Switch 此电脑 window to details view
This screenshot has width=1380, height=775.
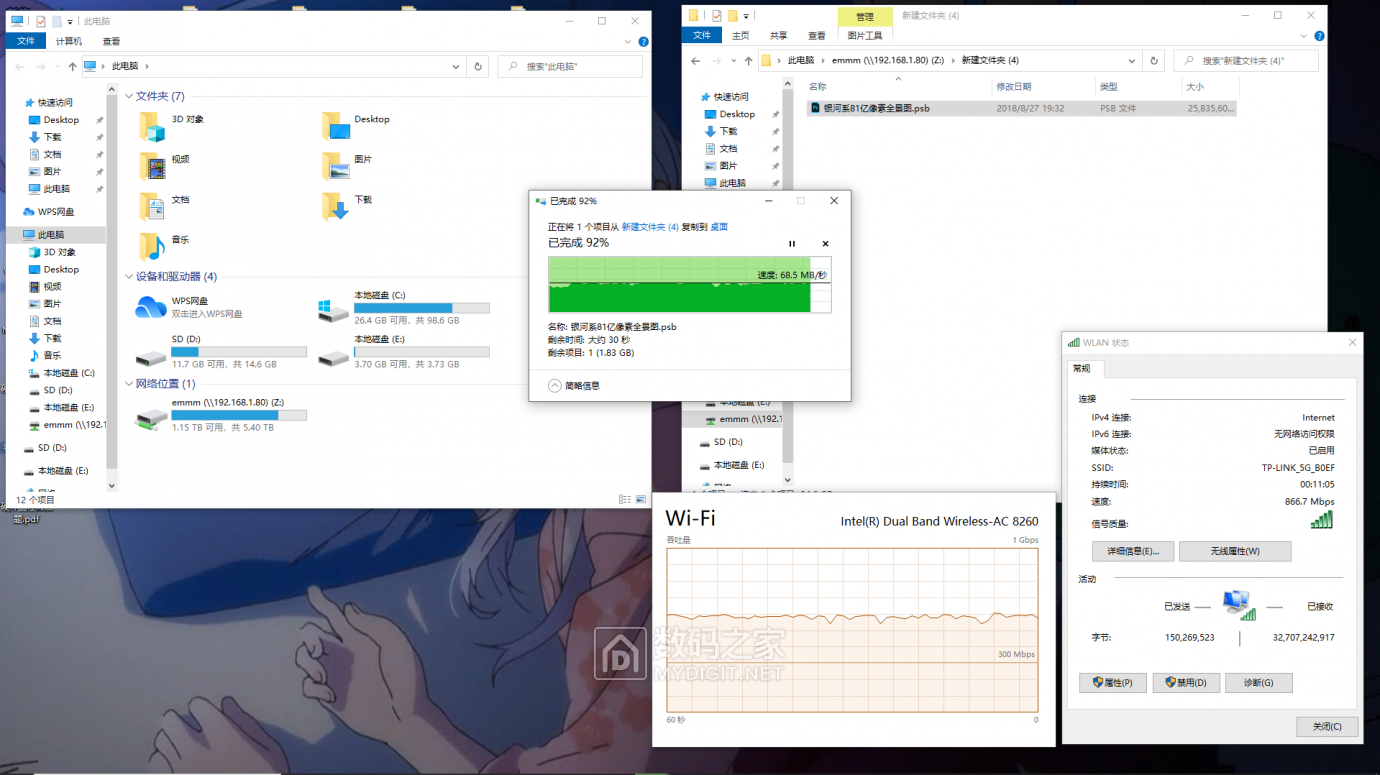coord(625,499)
